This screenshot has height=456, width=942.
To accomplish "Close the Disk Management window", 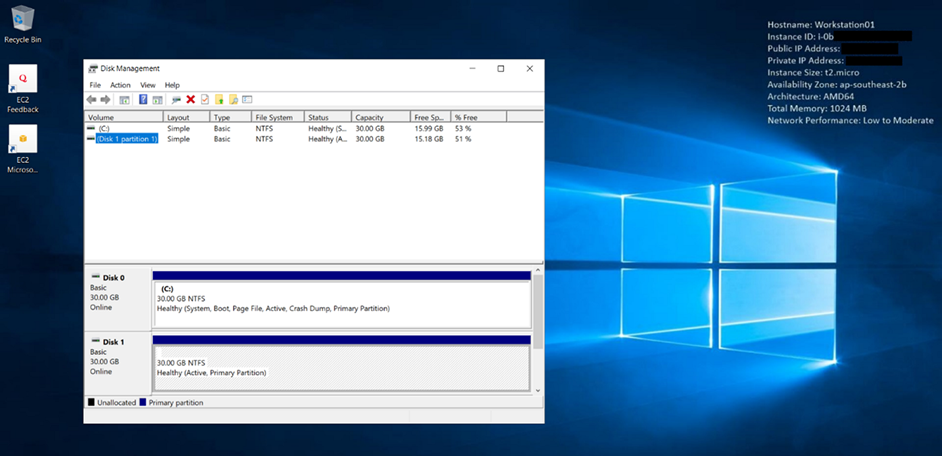I will pos(529,68).
